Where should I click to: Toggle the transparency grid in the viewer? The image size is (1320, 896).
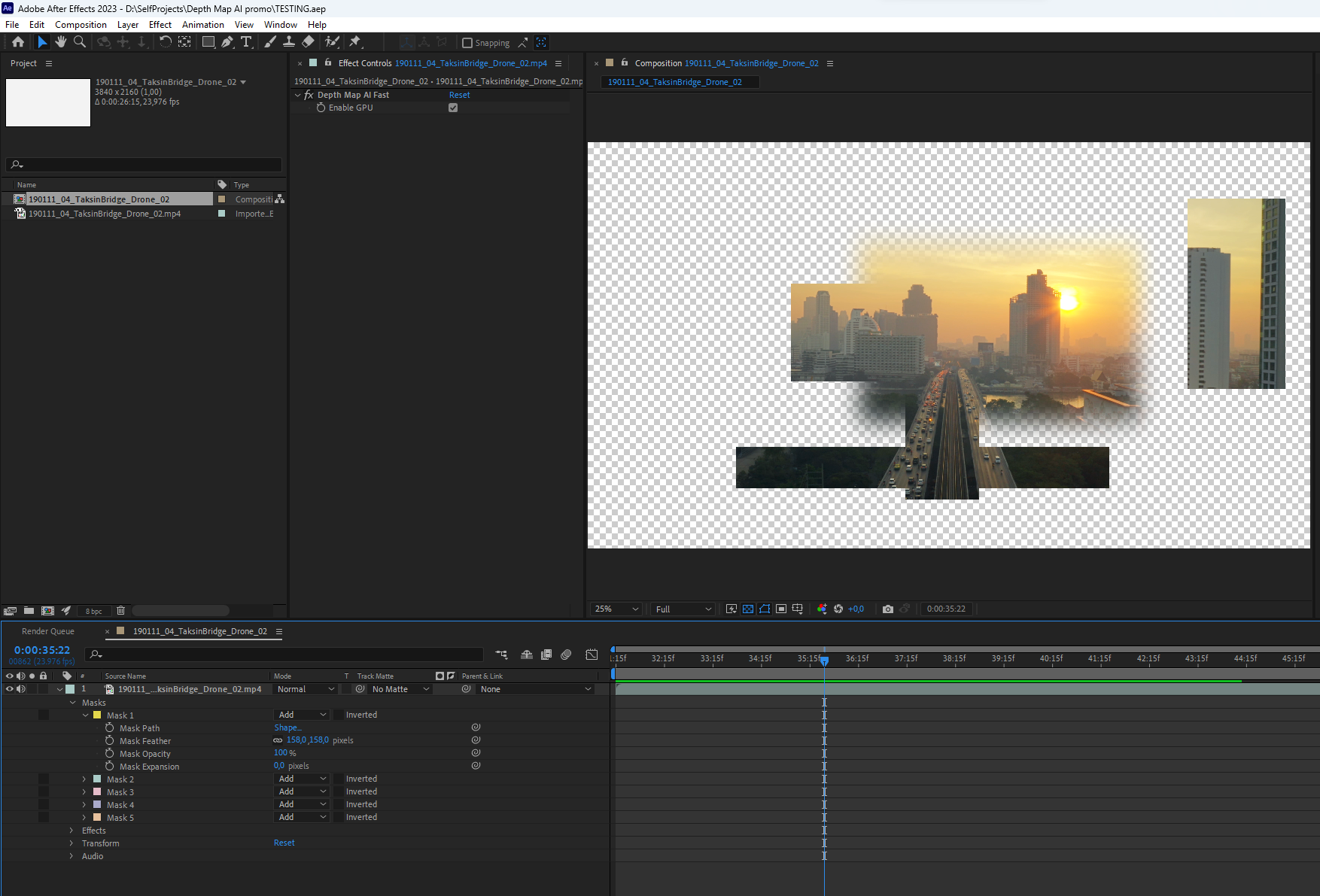click(747, 609)
